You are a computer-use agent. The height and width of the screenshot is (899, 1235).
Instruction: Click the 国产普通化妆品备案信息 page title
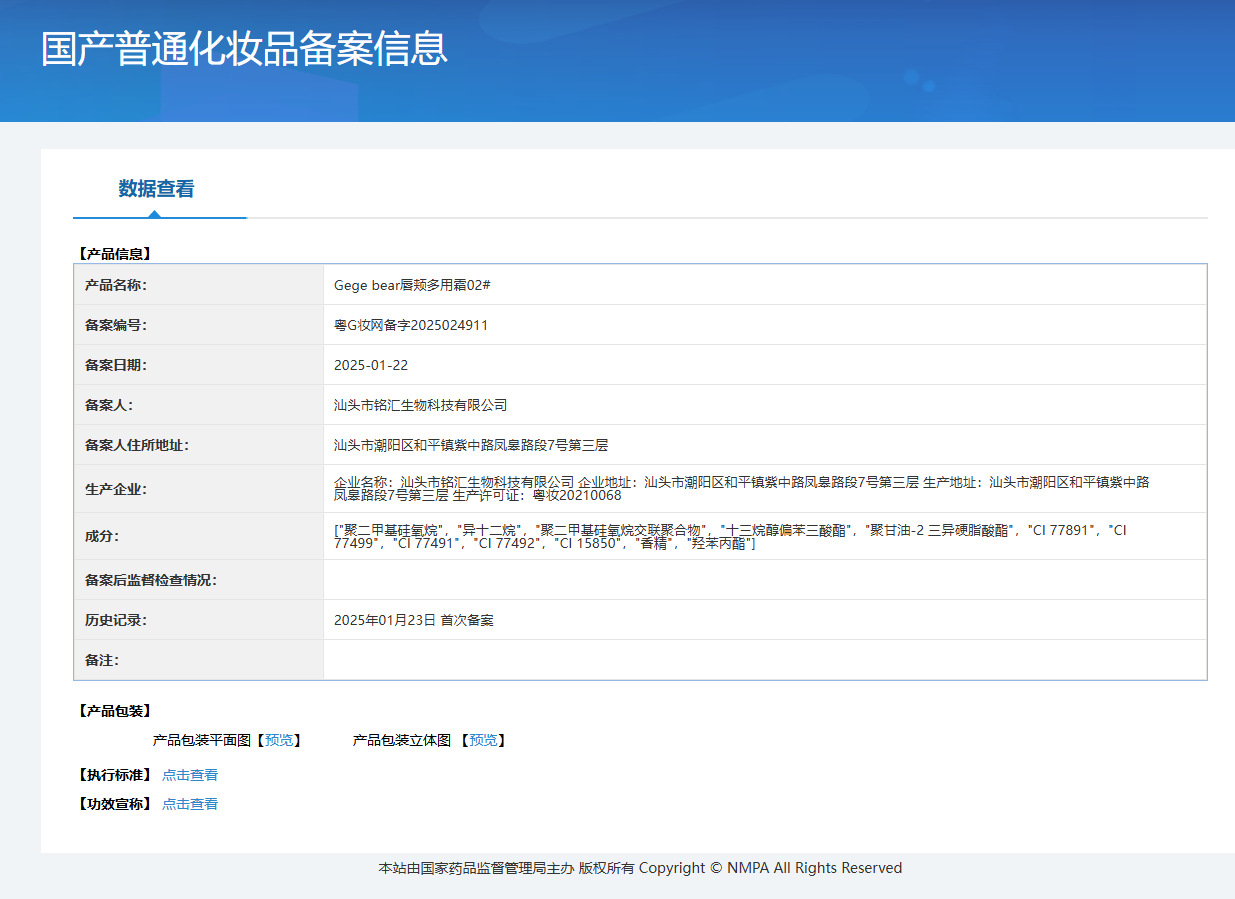point(244,49)
